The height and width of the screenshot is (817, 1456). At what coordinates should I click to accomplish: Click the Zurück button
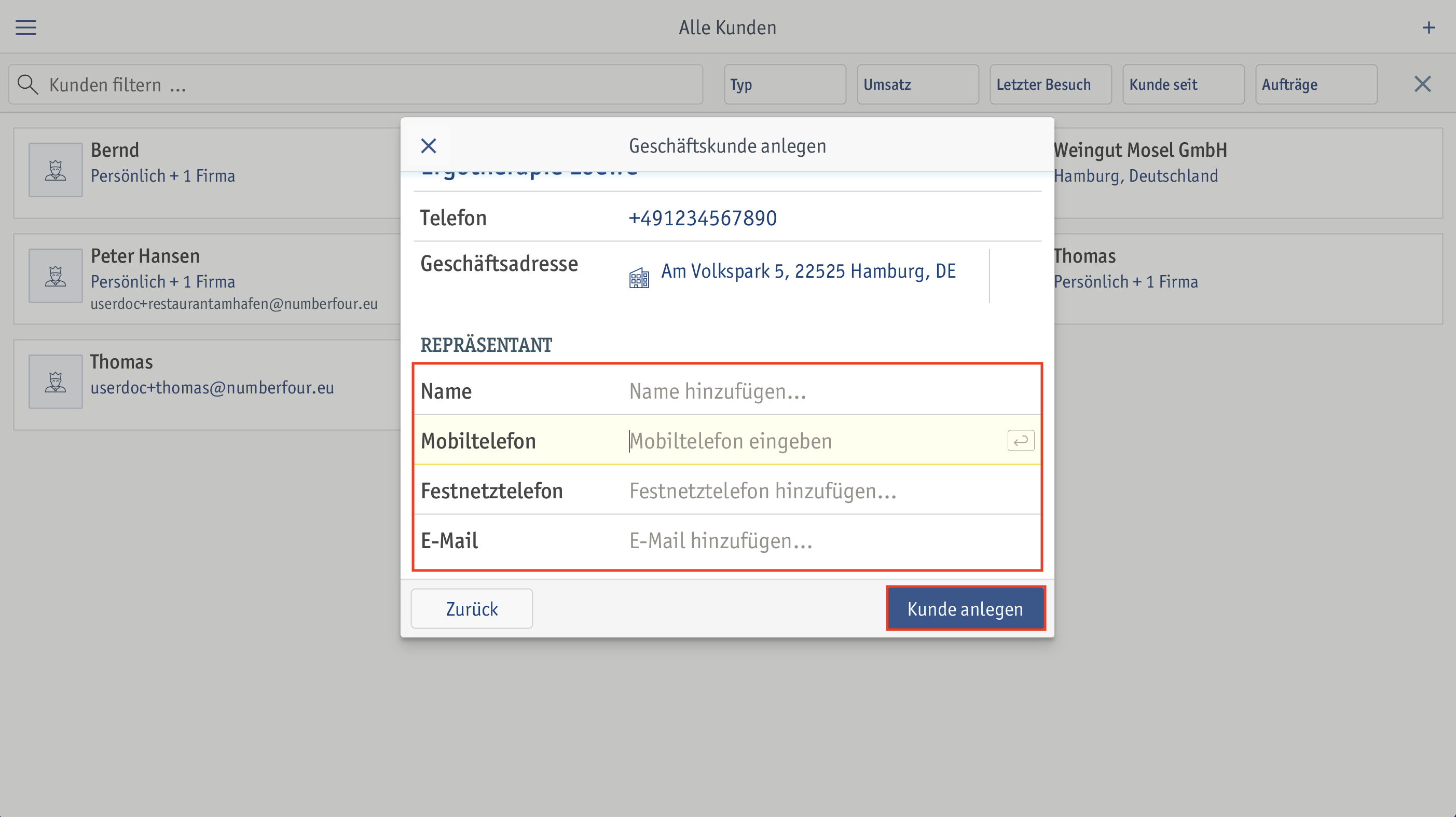471,608
